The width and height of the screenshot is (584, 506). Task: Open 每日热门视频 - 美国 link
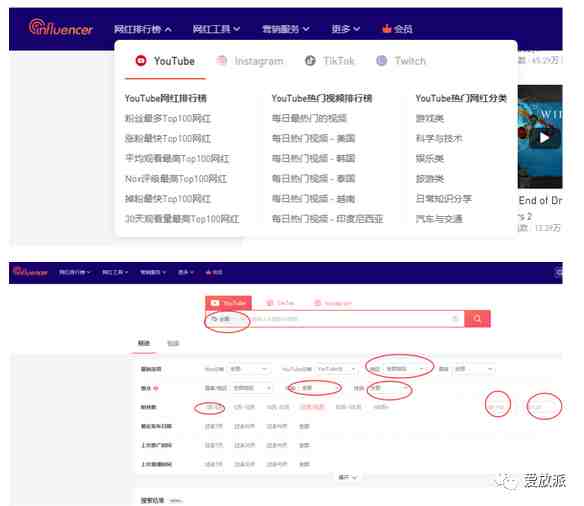(x=313, y=139)
